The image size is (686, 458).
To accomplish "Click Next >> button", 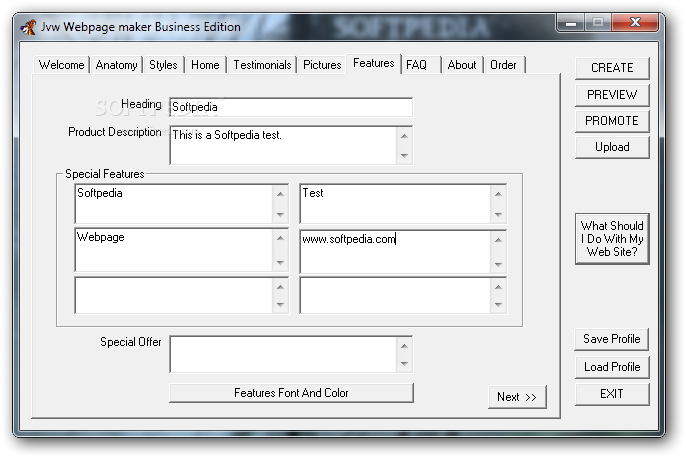I will point(517,397).
